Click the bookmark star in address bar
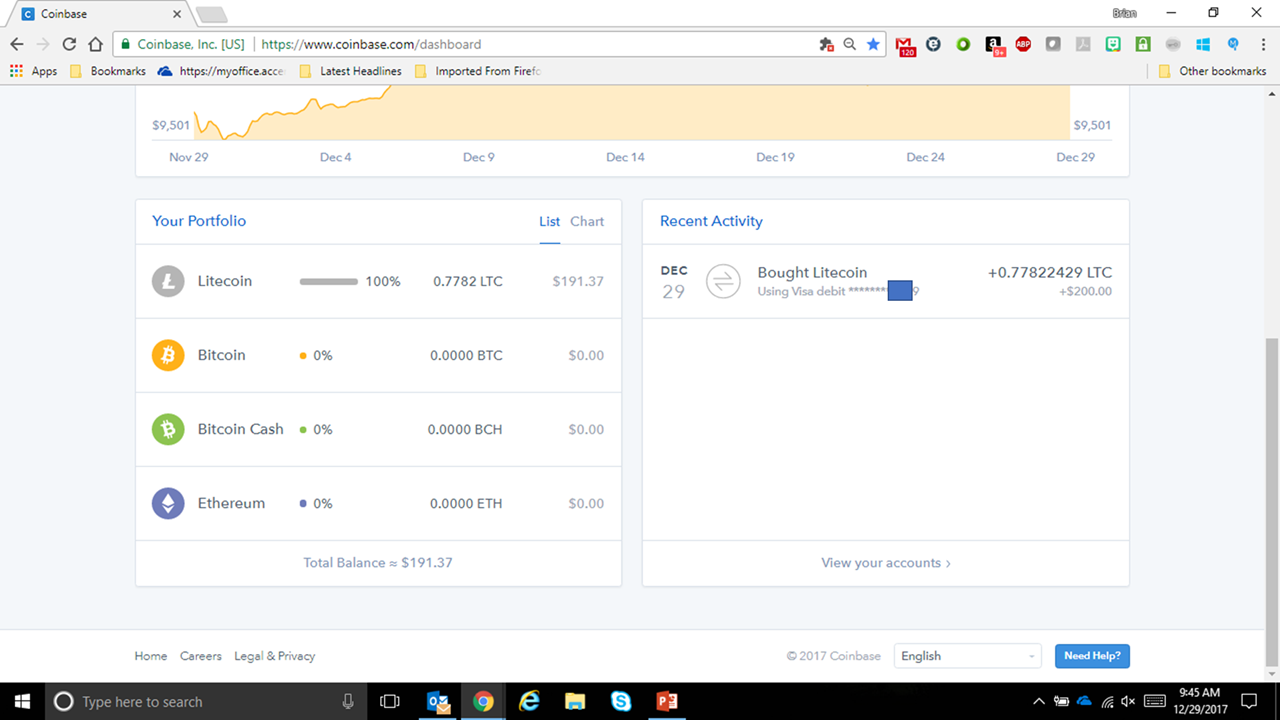 coord(873,44)
